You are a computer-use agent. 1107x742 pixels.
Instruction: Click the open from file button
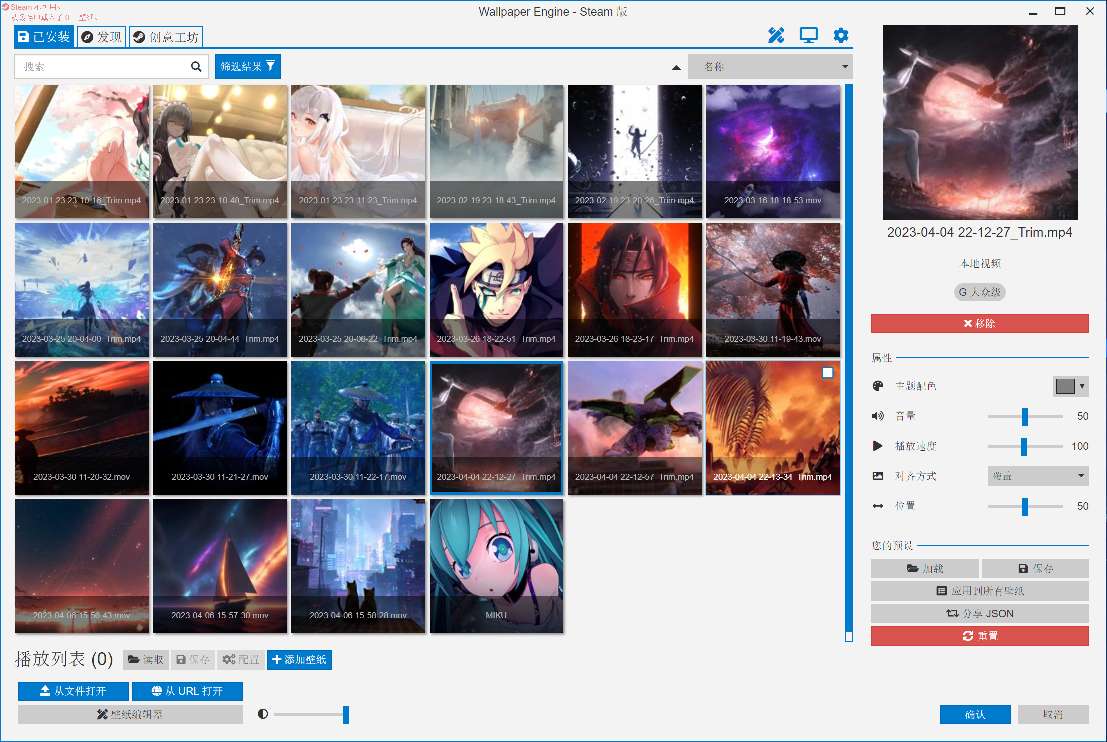coord(73,691)
